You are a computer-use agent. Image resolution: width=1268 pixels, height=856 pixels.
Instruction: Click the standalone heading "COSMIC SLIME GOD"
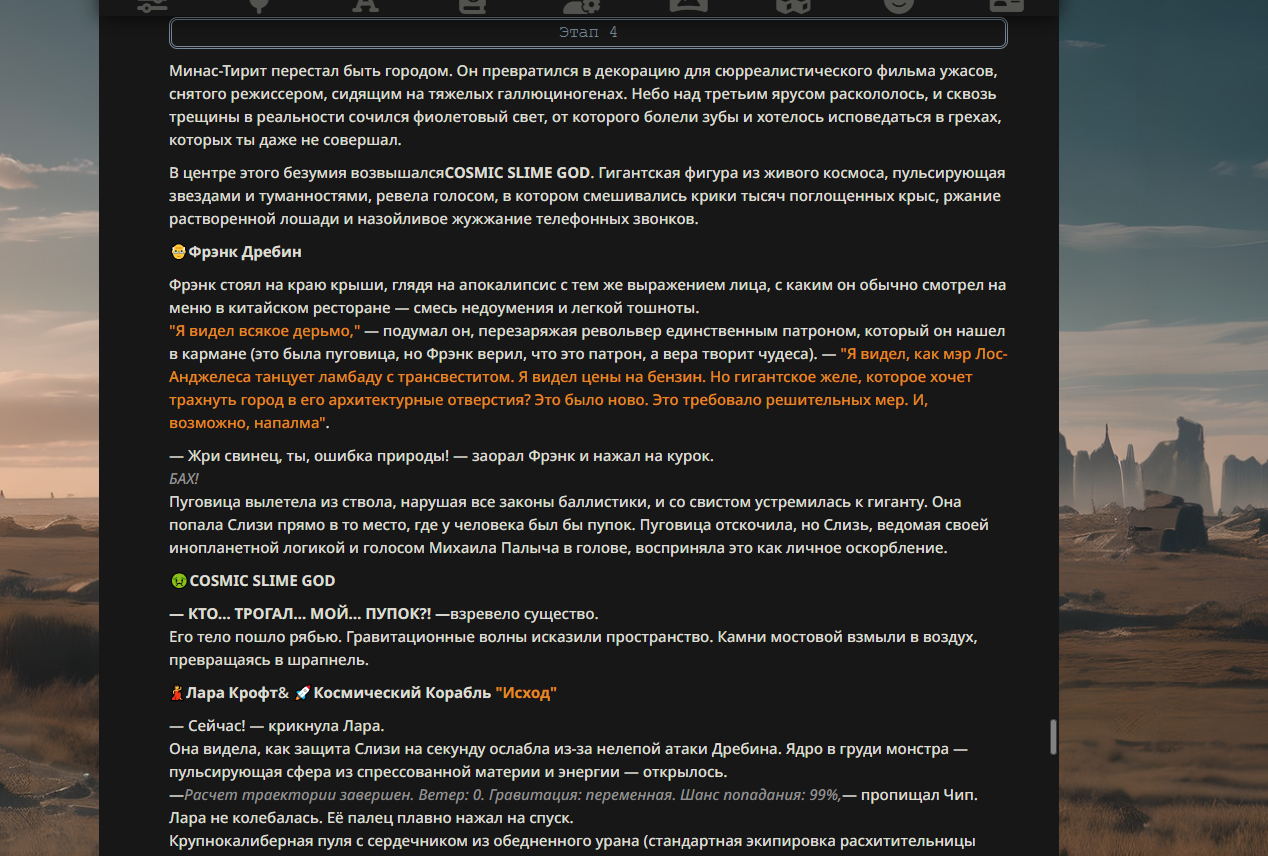pyautogui.click(x=262, y=581)
